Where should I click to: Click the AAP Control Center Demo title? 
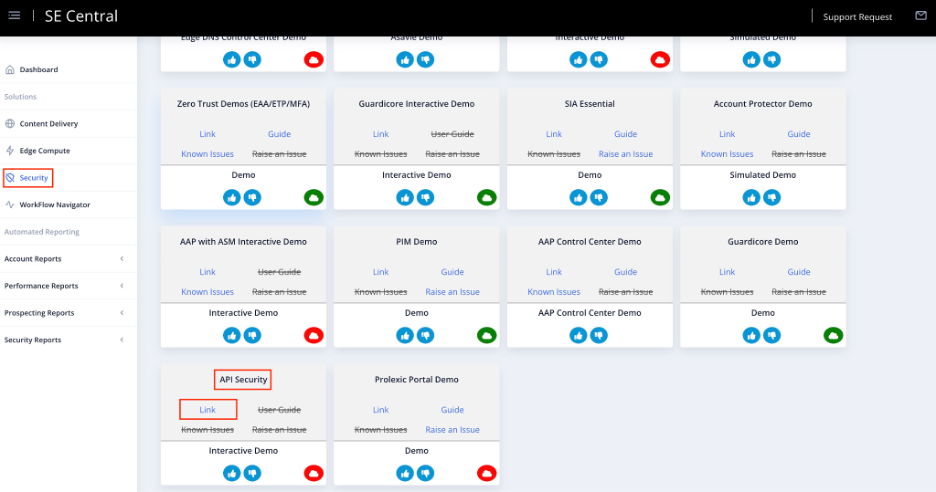[590, 241]
